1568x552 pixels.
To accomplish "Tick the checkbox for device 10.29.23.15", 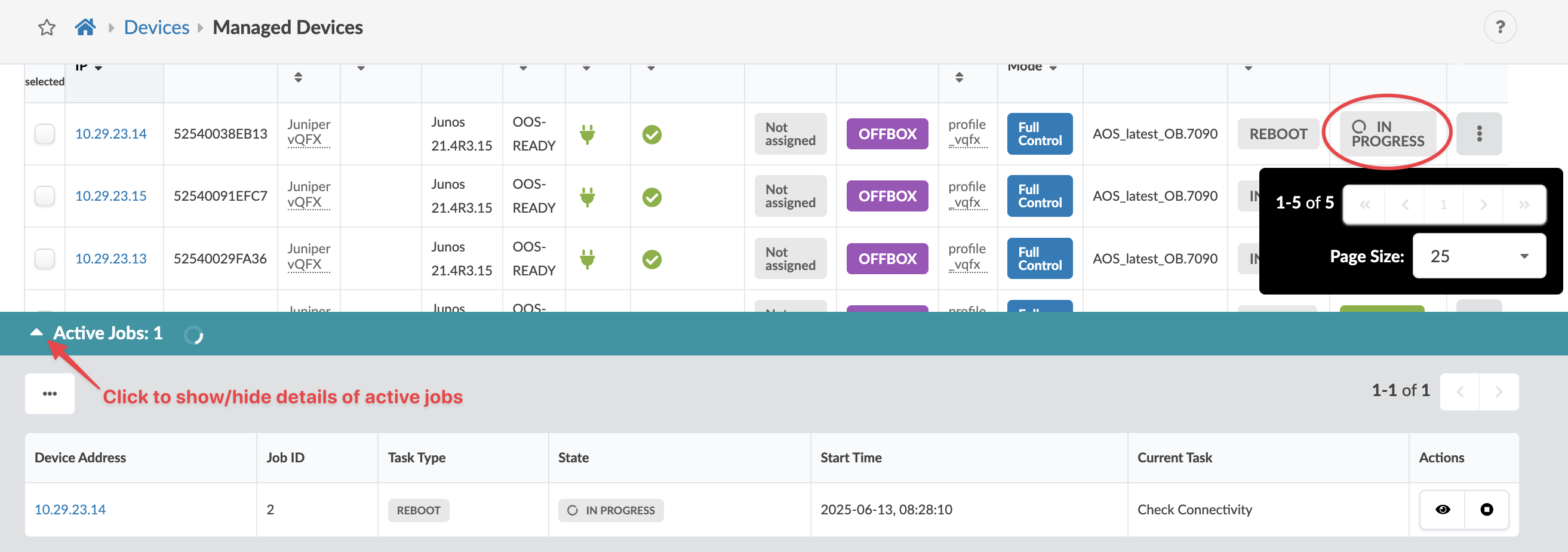I will tap(45, 196).
